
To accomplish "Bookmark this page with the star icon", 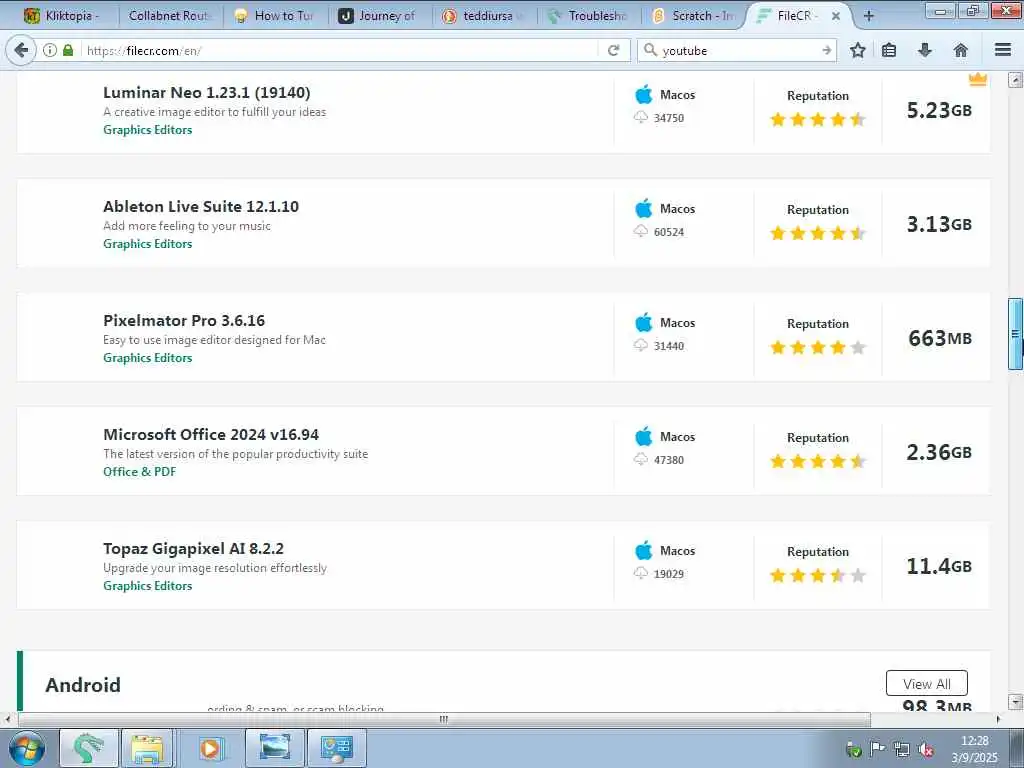I will click(857, 50).
